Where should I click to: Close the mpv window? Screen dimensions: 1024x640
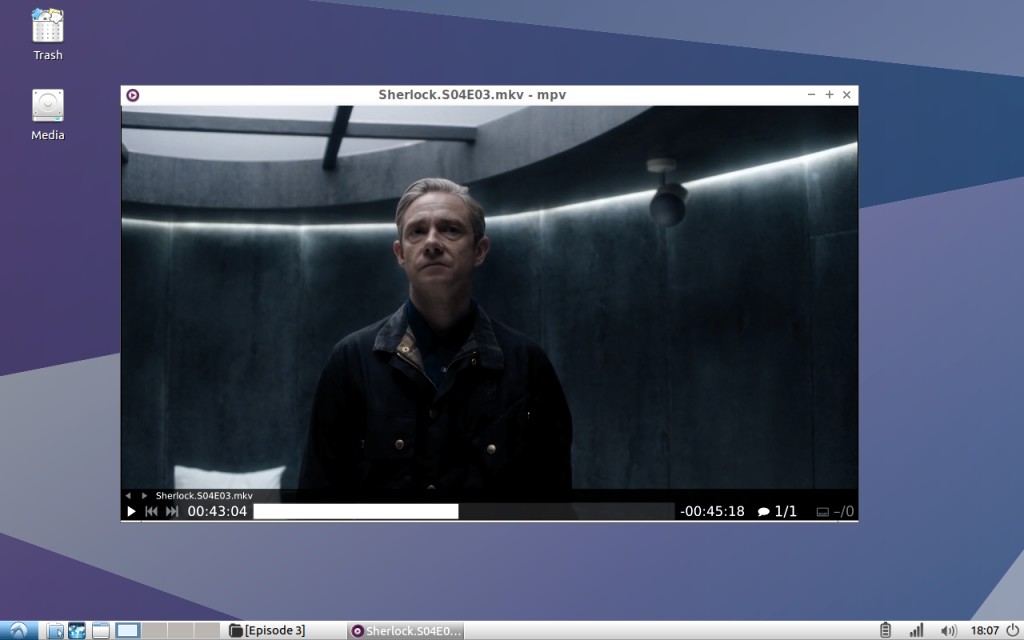[x=847, y=95]
